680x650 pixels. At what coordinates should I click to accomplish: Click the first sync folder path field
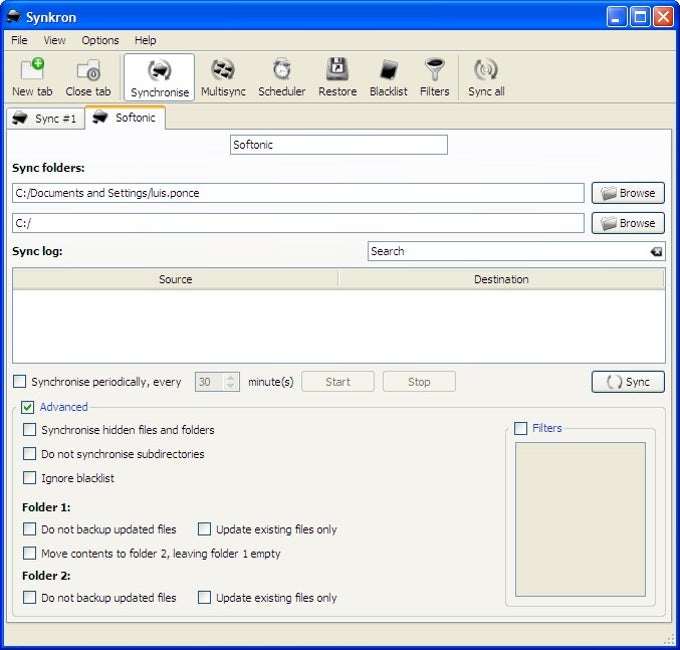pos(298,193)
